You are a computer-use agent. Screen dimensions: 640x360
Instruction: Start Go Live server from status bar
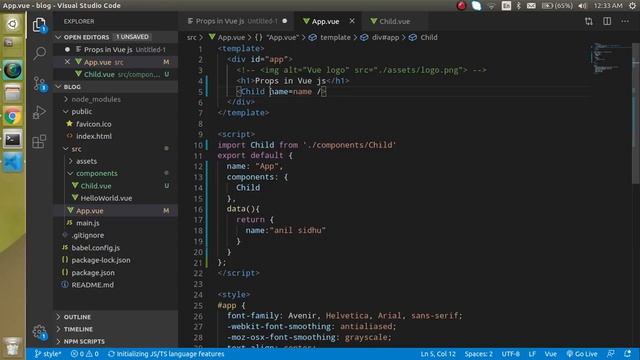point(582,354)
